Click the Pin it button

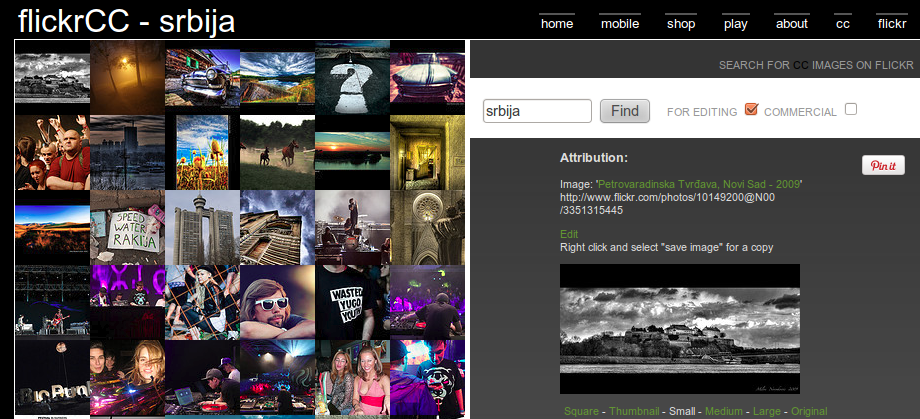click(883, 165)
